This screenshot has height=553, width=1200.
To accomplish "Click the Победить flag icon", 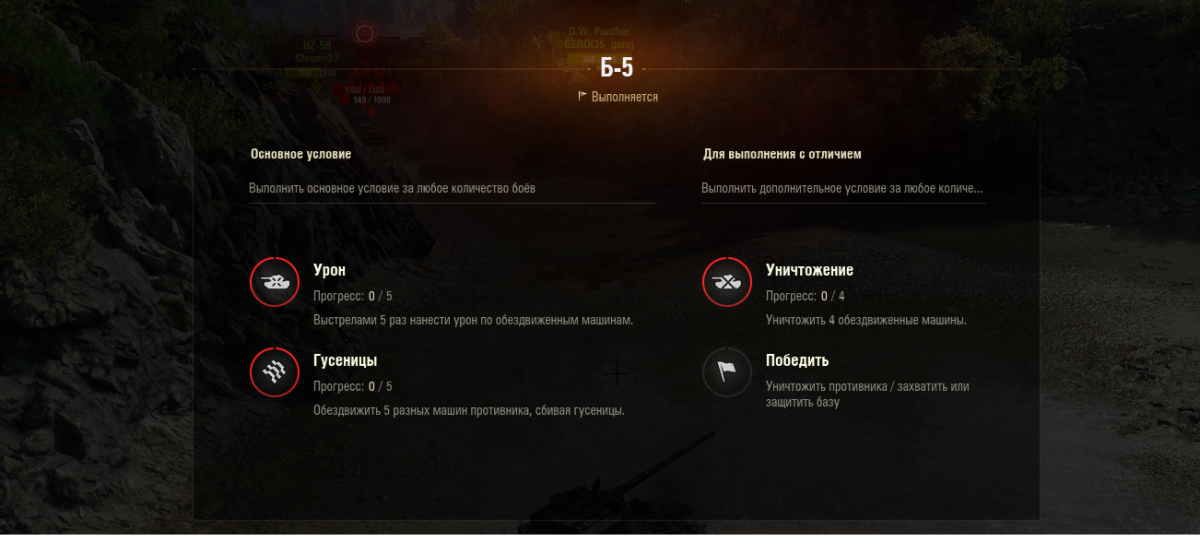I will click(727, 373).
